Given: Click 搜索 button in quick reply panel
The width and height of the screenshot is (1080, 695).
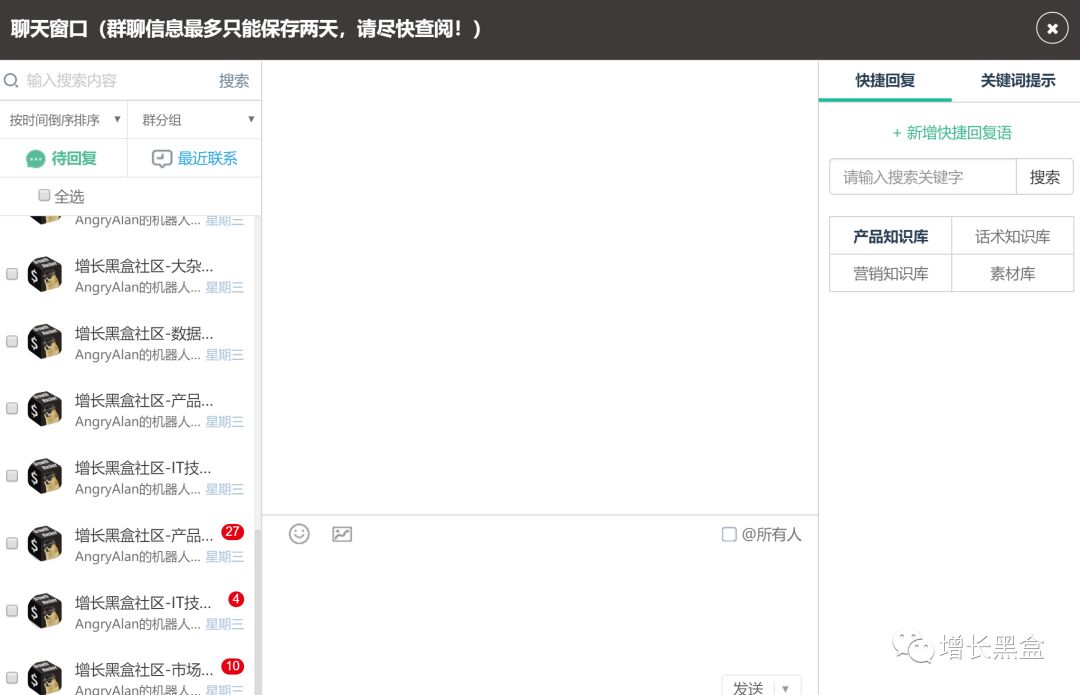Looking at the screenshot, I should pyautogui.click(x=1044, y=177).
